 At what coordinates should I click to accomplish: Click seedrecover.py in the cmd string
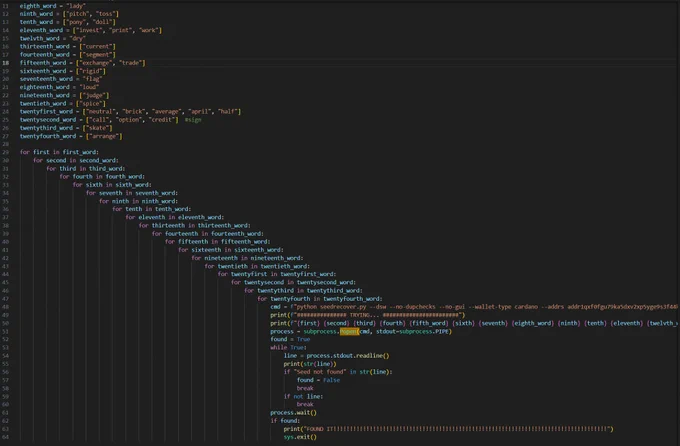(343, 307)
